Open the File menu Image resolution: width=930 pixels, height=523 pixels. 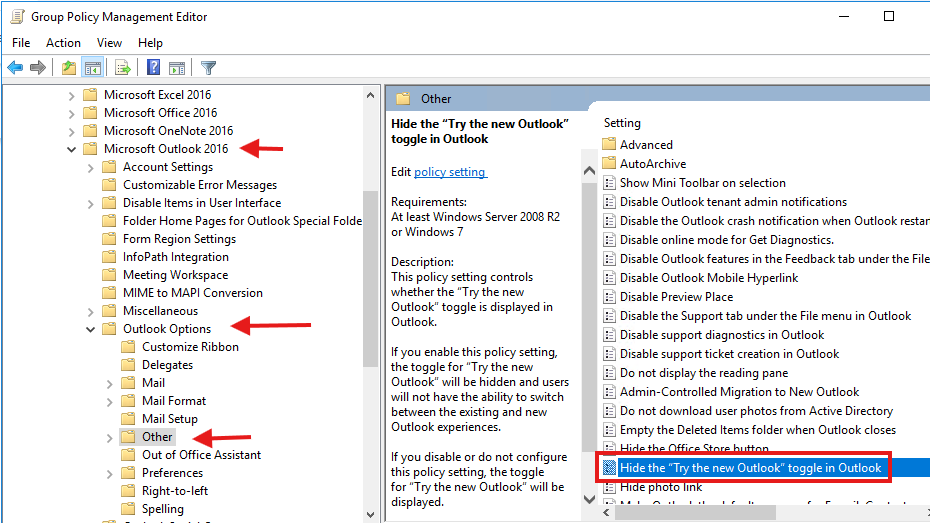[x=21, y=43]
